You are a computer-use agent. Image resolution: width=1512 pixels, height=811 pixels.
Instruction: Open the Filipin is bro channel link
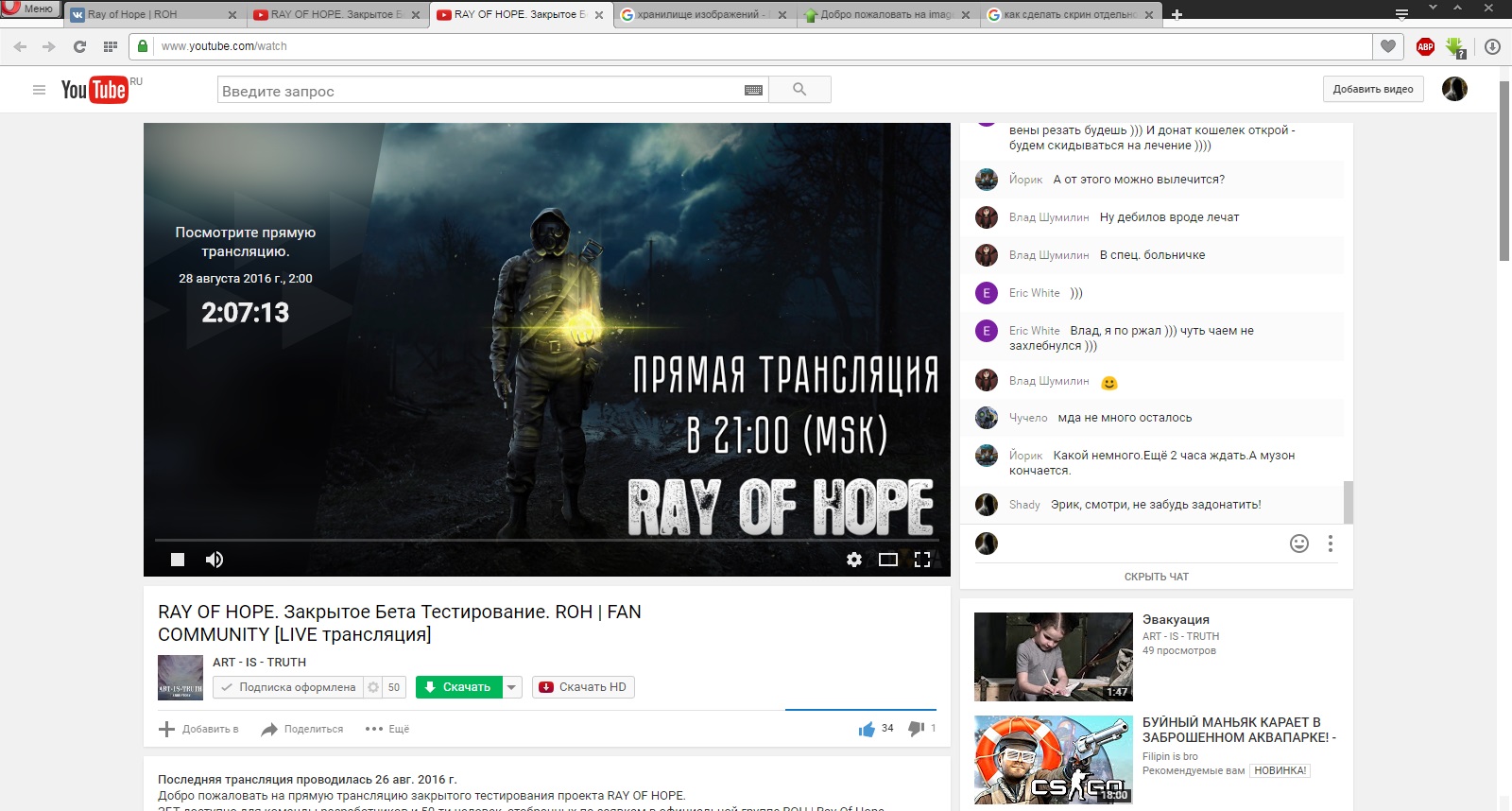[x=1170, y=756]
